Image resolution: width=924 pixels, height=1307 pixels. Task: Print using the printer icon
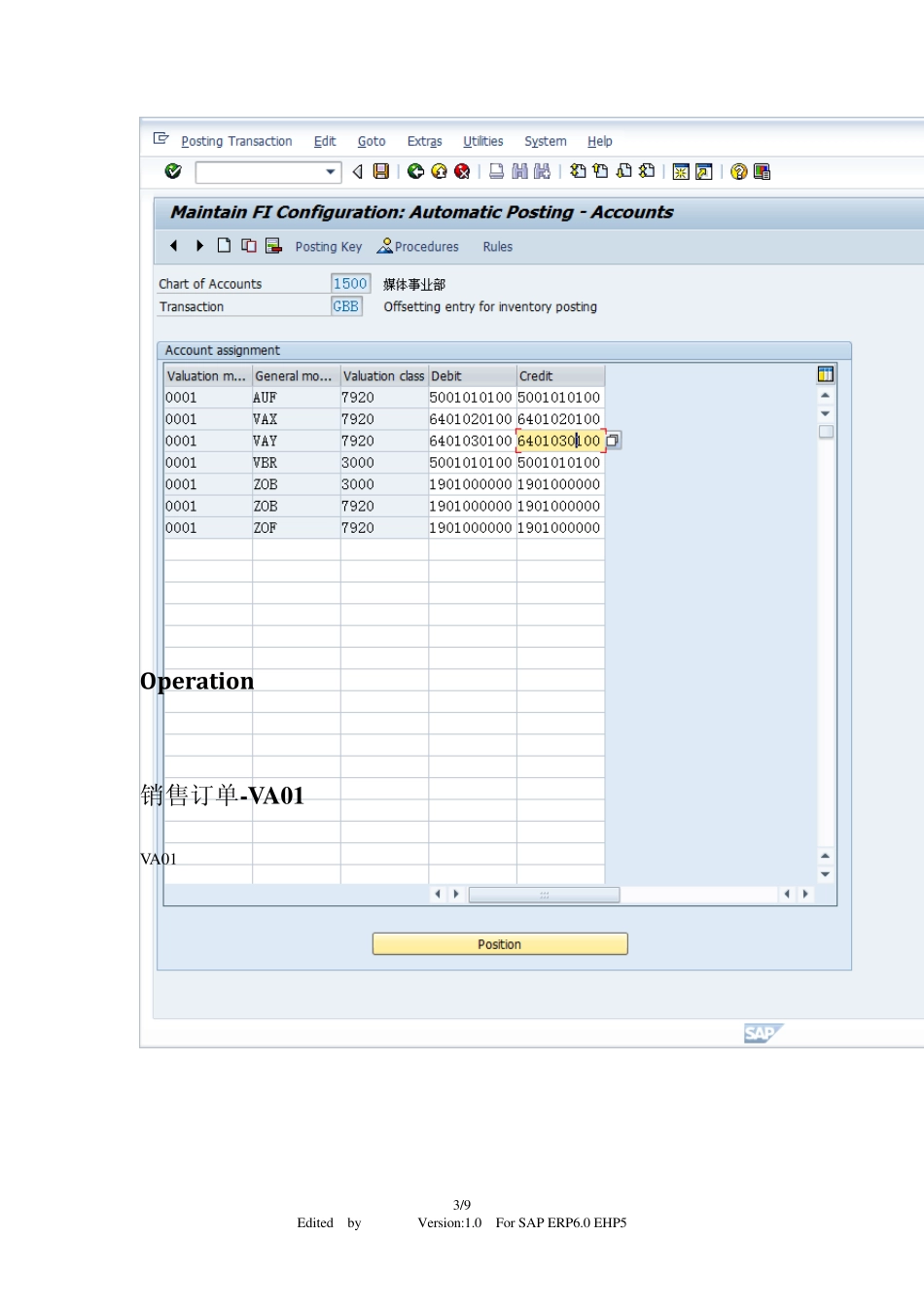pos(496,171)
